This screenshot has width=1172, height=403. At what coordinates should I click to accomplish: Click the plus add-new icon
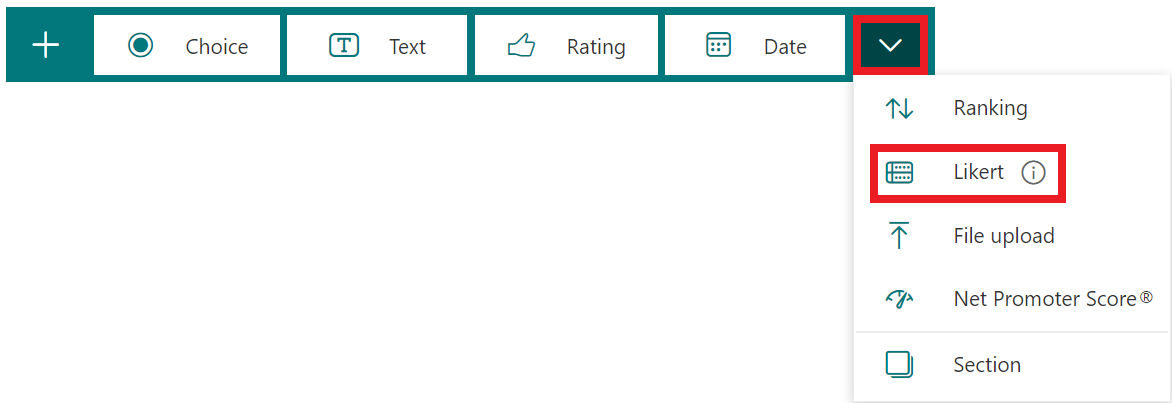pos(46,46)
